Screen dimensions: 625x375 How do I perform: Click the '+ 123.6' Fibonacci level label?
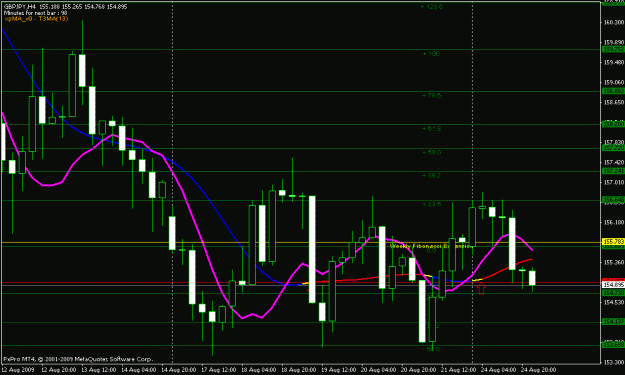432,7
